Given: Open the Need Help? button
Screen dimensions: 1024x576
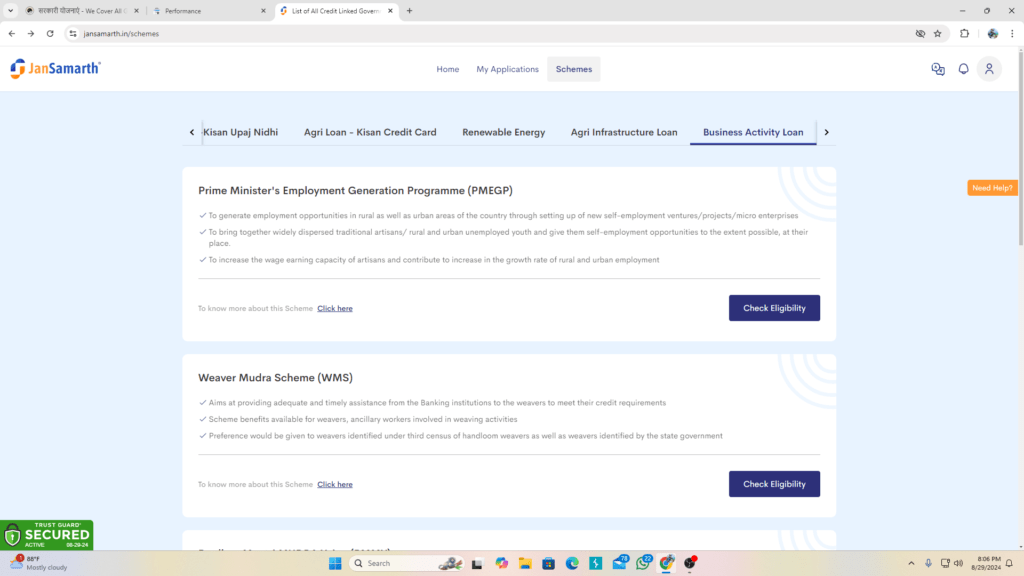Looking at the screenshot, I should [x=992, y=188].
